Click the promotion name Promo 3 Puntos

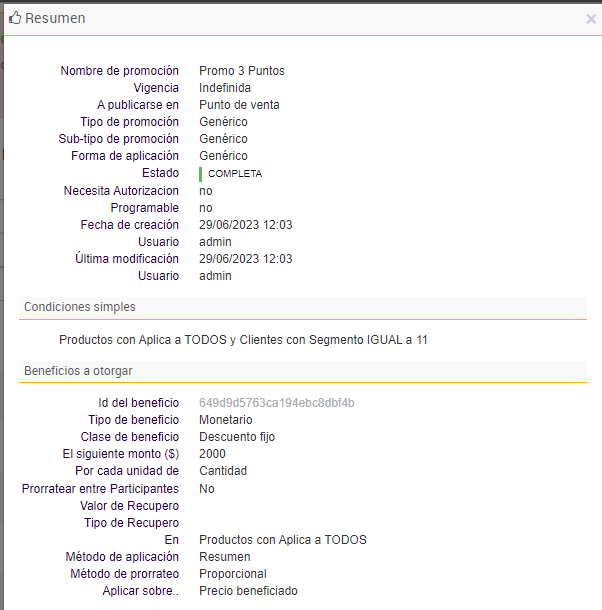pos(242,71)
